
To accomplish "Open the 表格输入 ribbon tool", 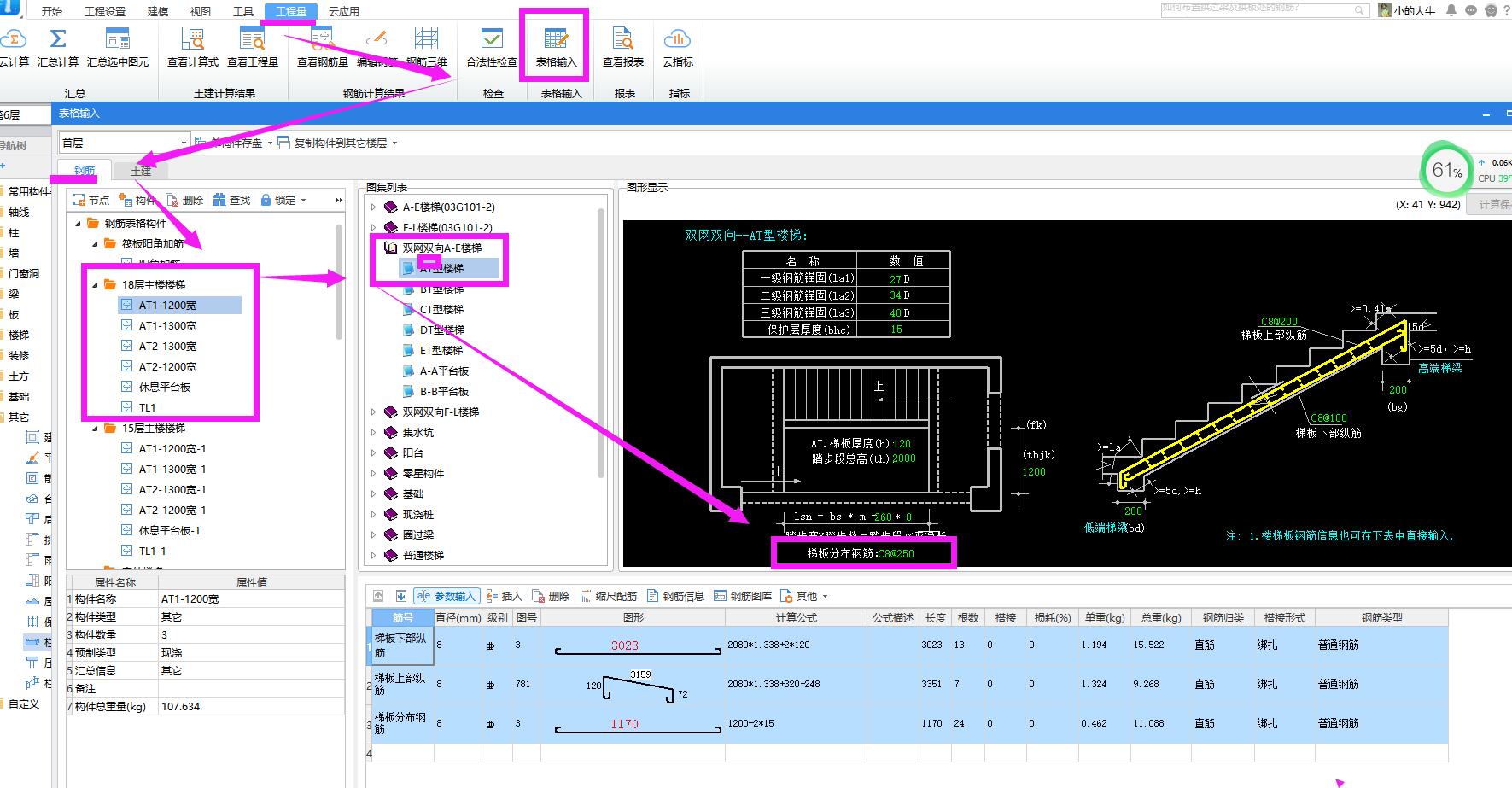I will pos(556,48).
